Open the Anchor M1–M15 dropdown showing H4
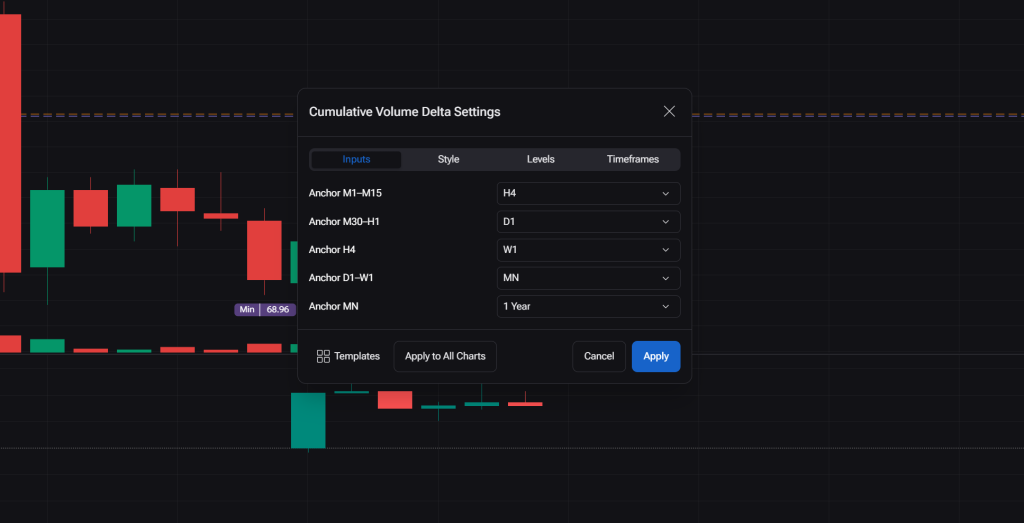This screenshot has width=1024, height=523. 588,193
